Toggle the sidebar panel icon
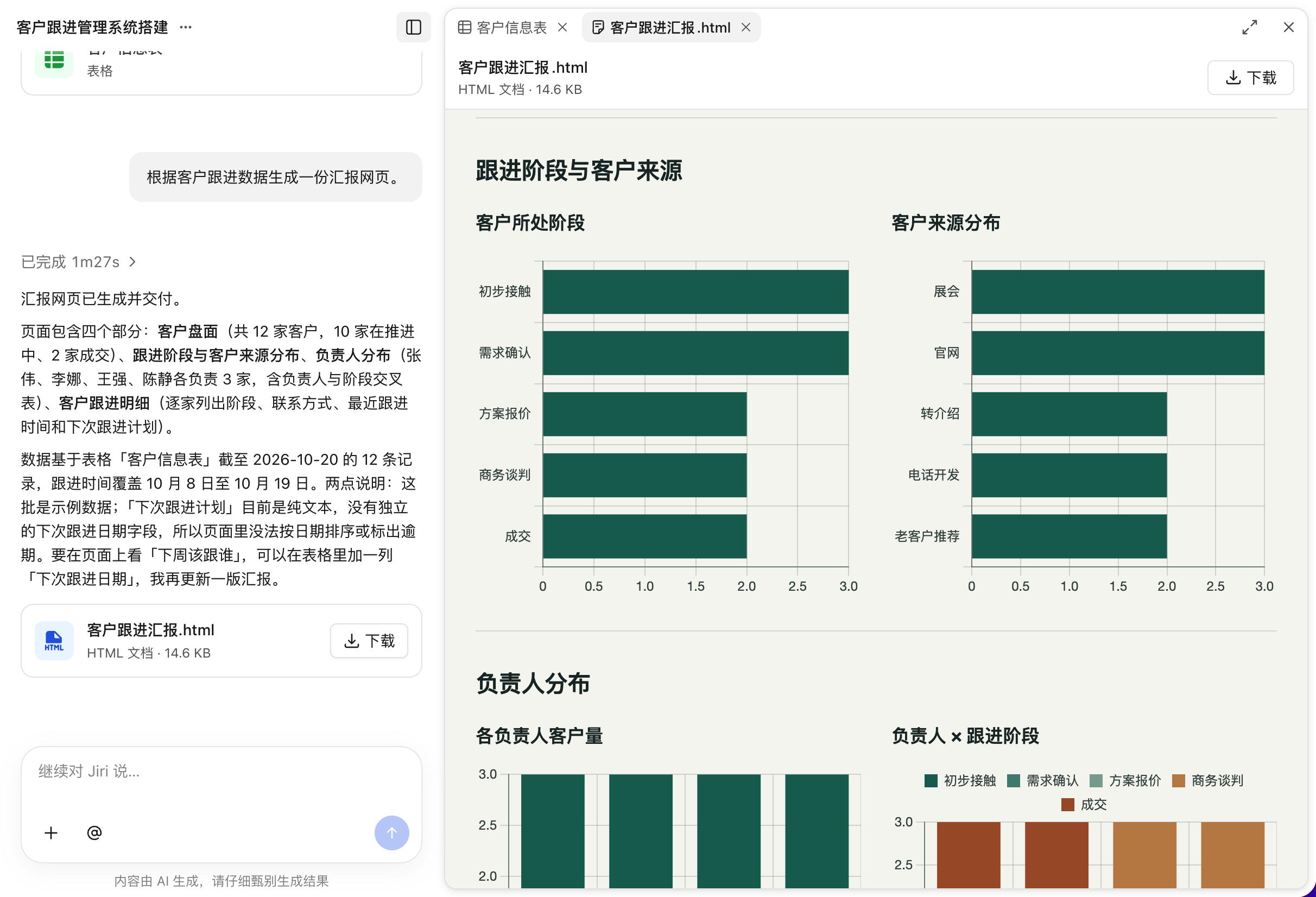Image resolution: width=1316 pixels, height=897 pixels. coord(413,27)
